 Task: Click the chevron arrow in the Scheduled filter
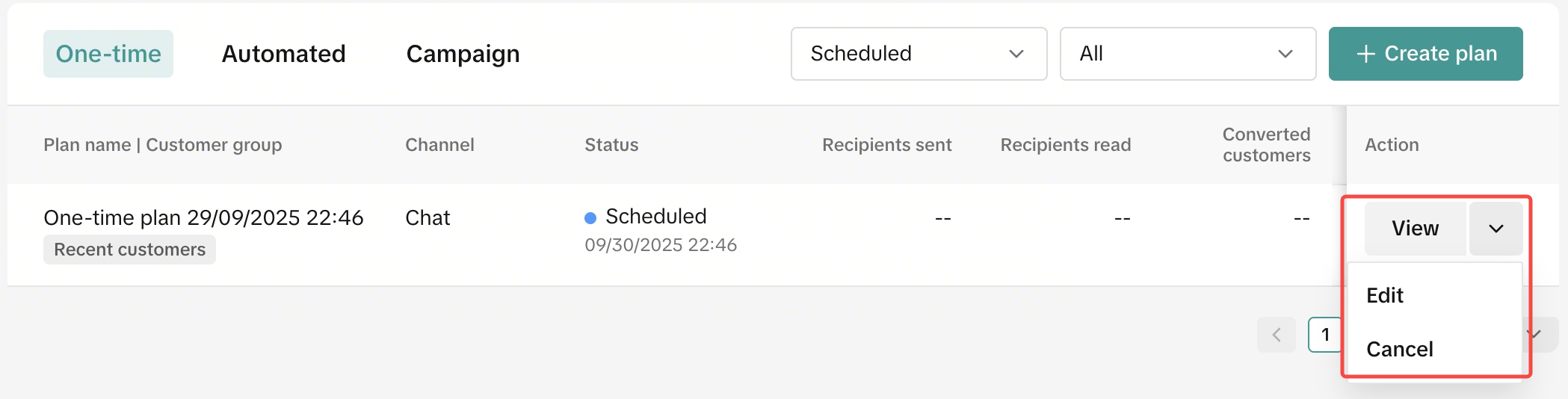coord(1016,54)
